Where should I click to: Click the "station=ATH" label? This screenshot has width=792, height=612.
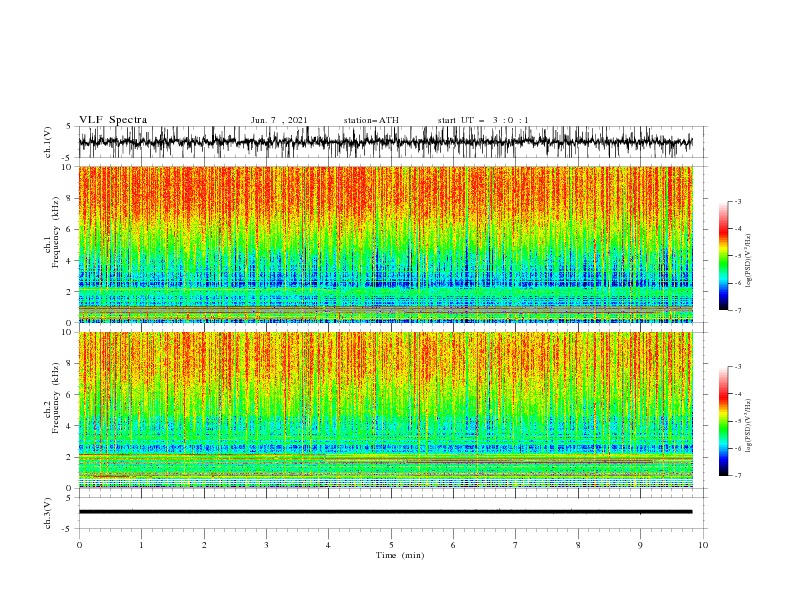tap(371, 120)
